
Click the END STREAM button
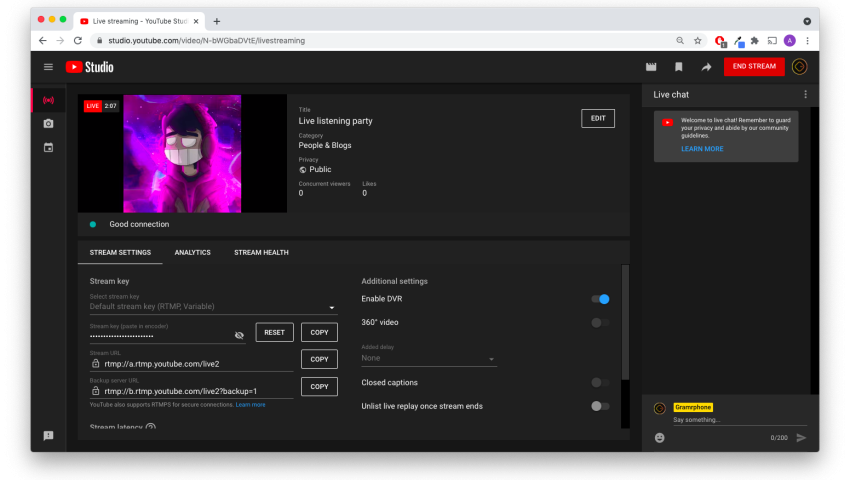pos(753,67)
